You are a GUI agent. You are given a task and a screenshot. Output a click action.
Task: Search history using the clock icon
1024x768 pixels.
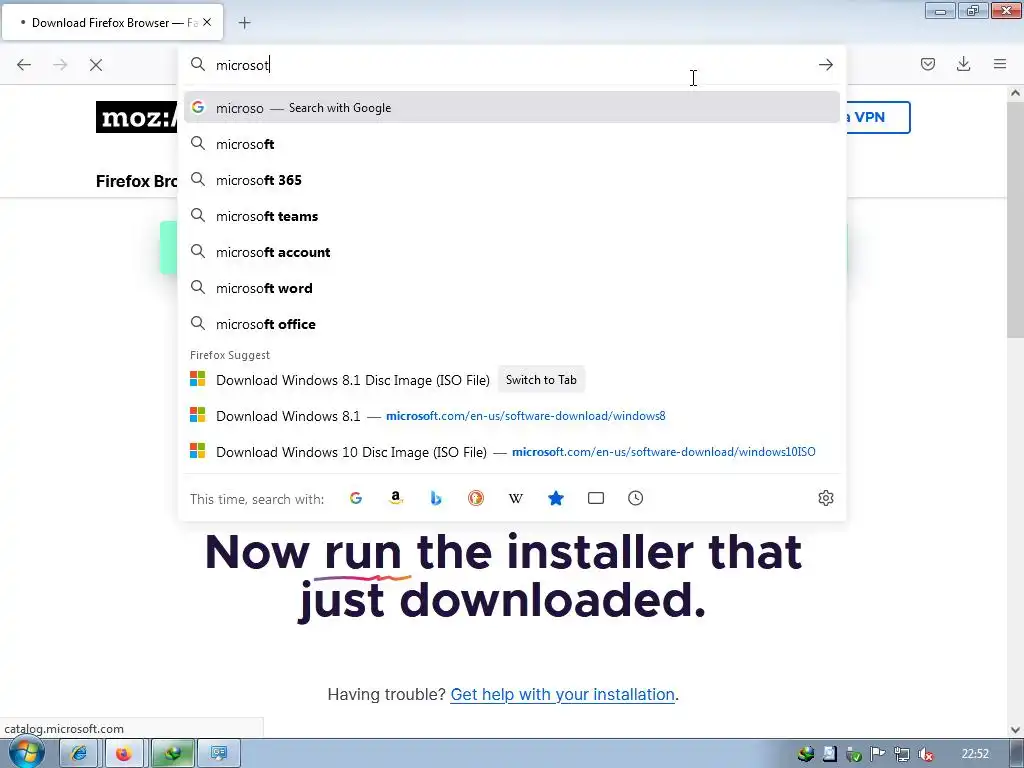click(635, 498)
